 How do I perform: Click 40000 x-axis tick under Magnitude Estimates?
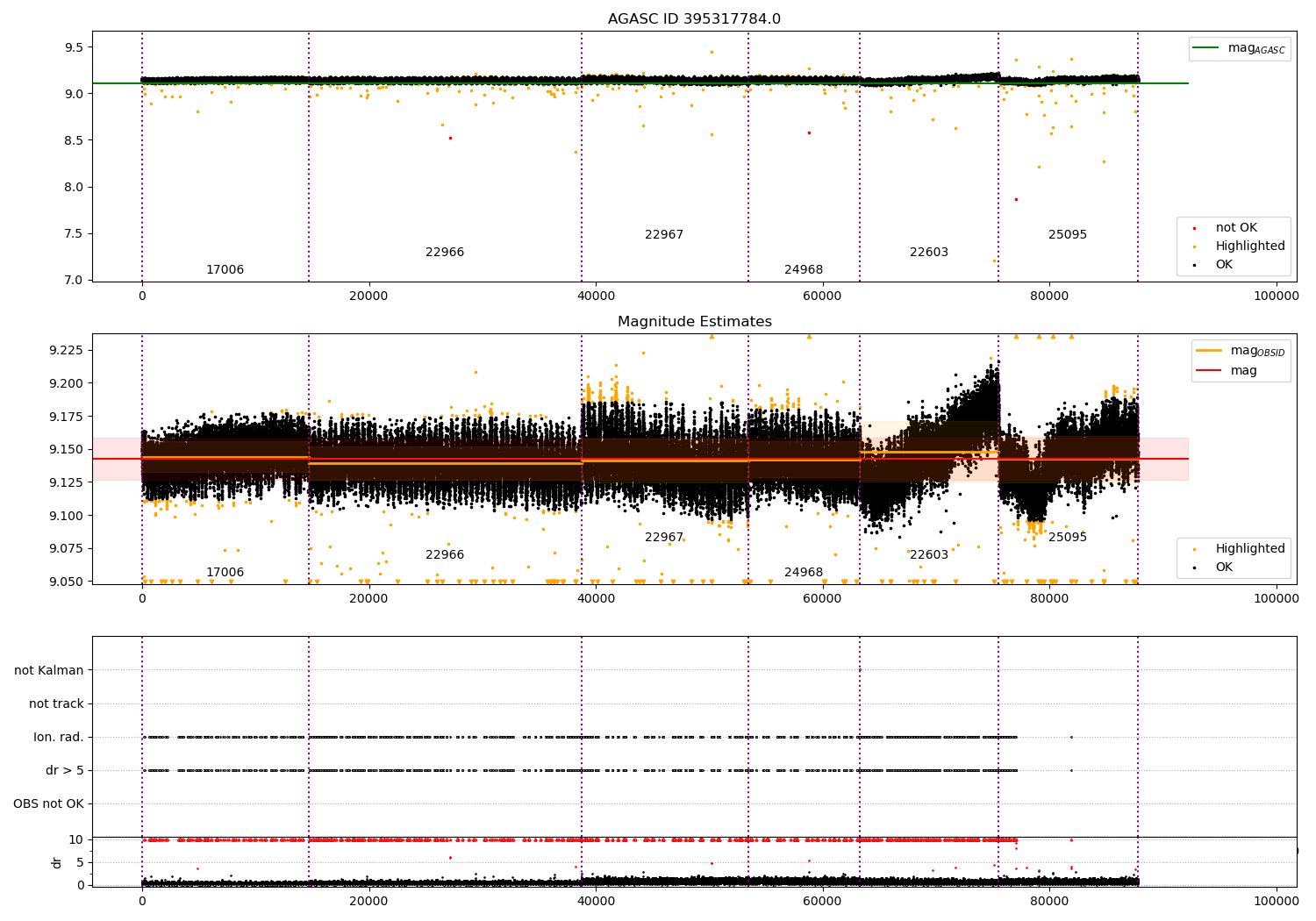[x=596, y=599]
